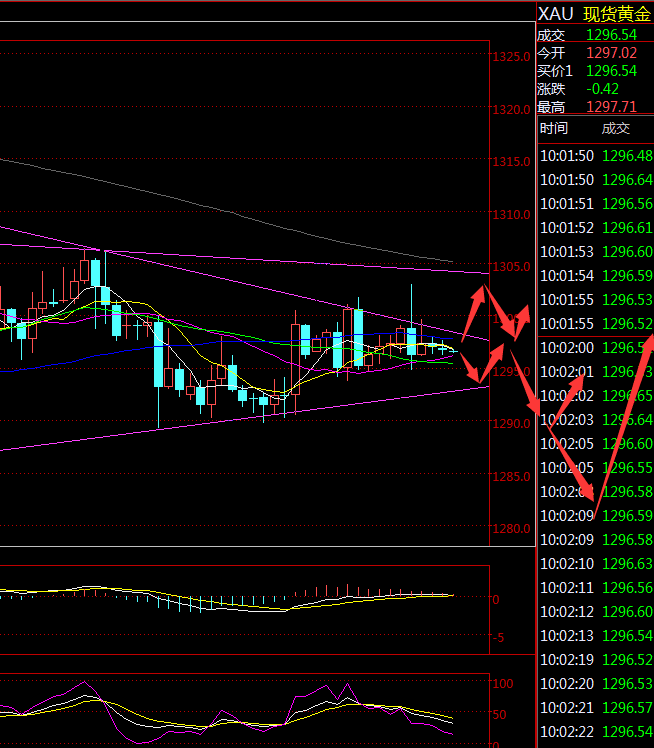
Task: Click the 买价1 1296.54 value
Action: pyautogui.click(x=611, y=71)
